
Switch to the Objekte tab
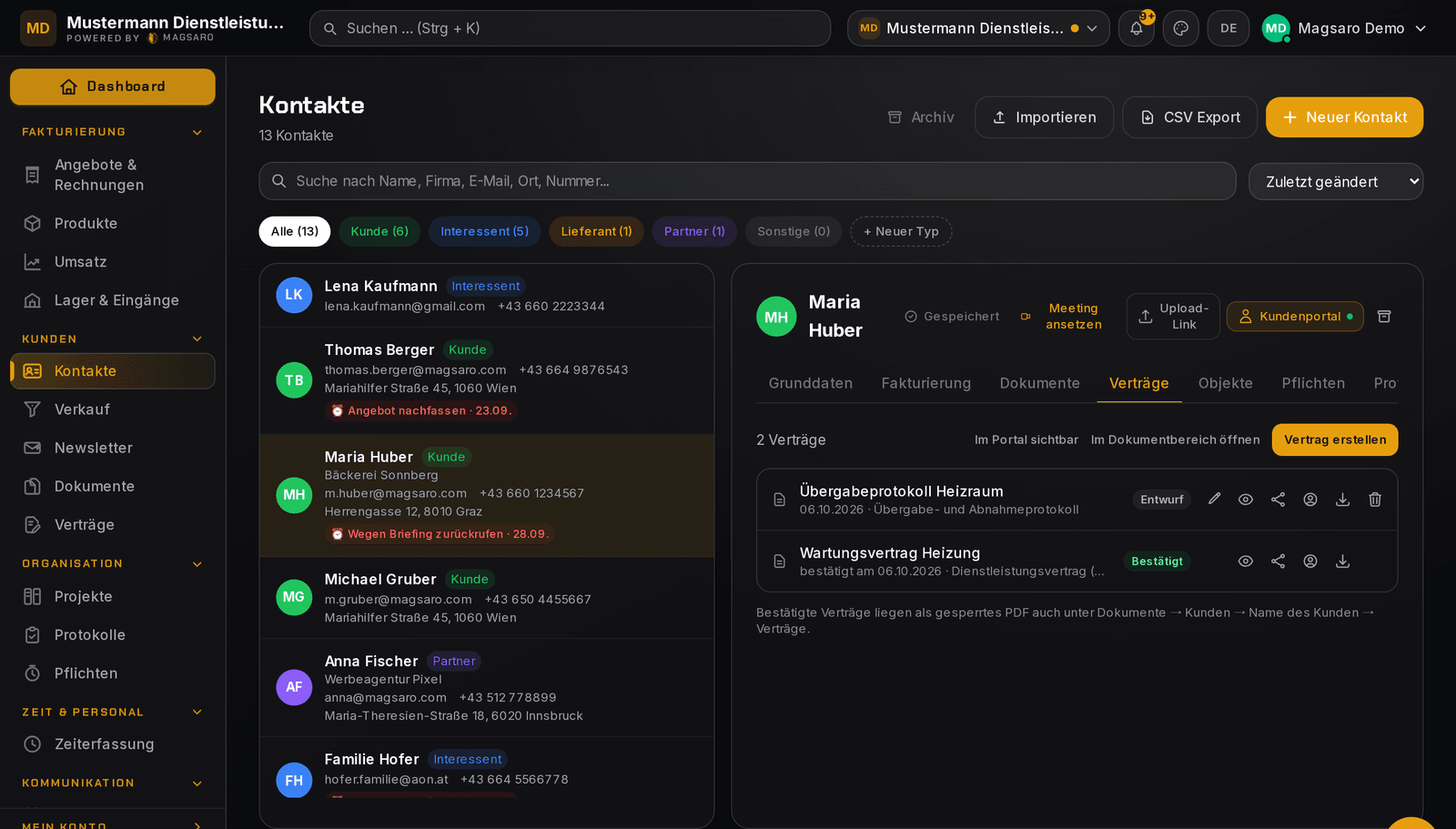click(1226, 383)
